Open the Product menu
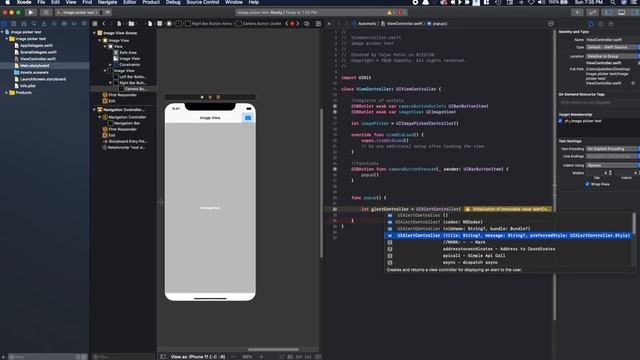This screenshot has width=640, height=360. tap(151, 2)
